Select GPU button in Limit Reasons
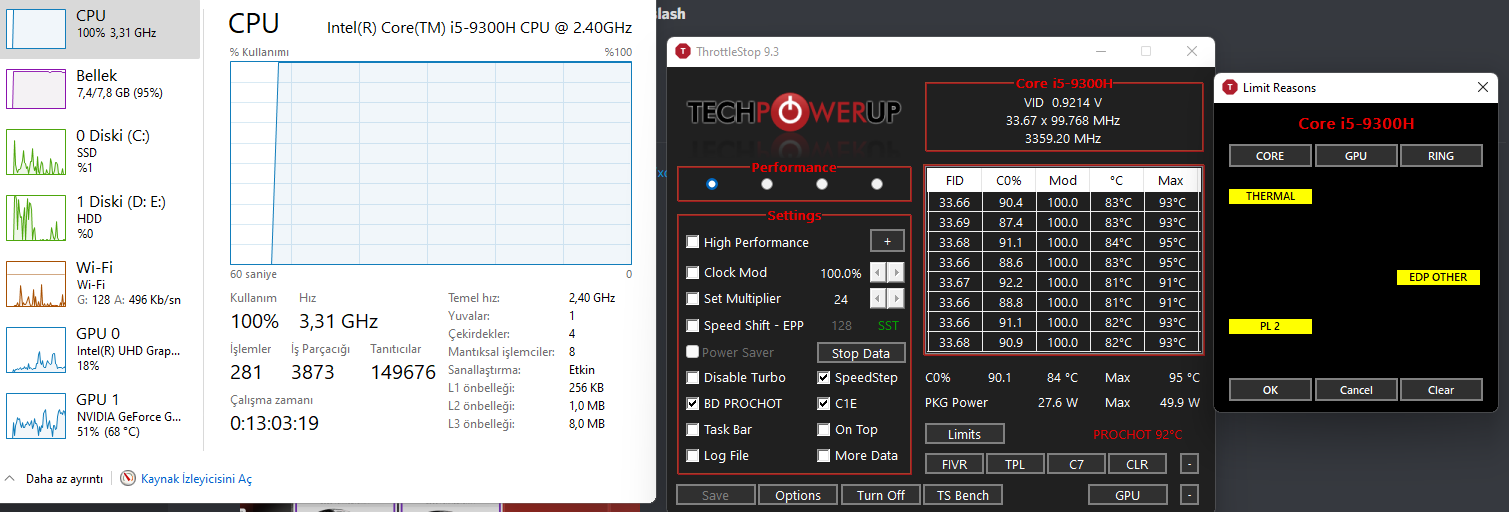 pyautogui.click(x=1355, y=155)
